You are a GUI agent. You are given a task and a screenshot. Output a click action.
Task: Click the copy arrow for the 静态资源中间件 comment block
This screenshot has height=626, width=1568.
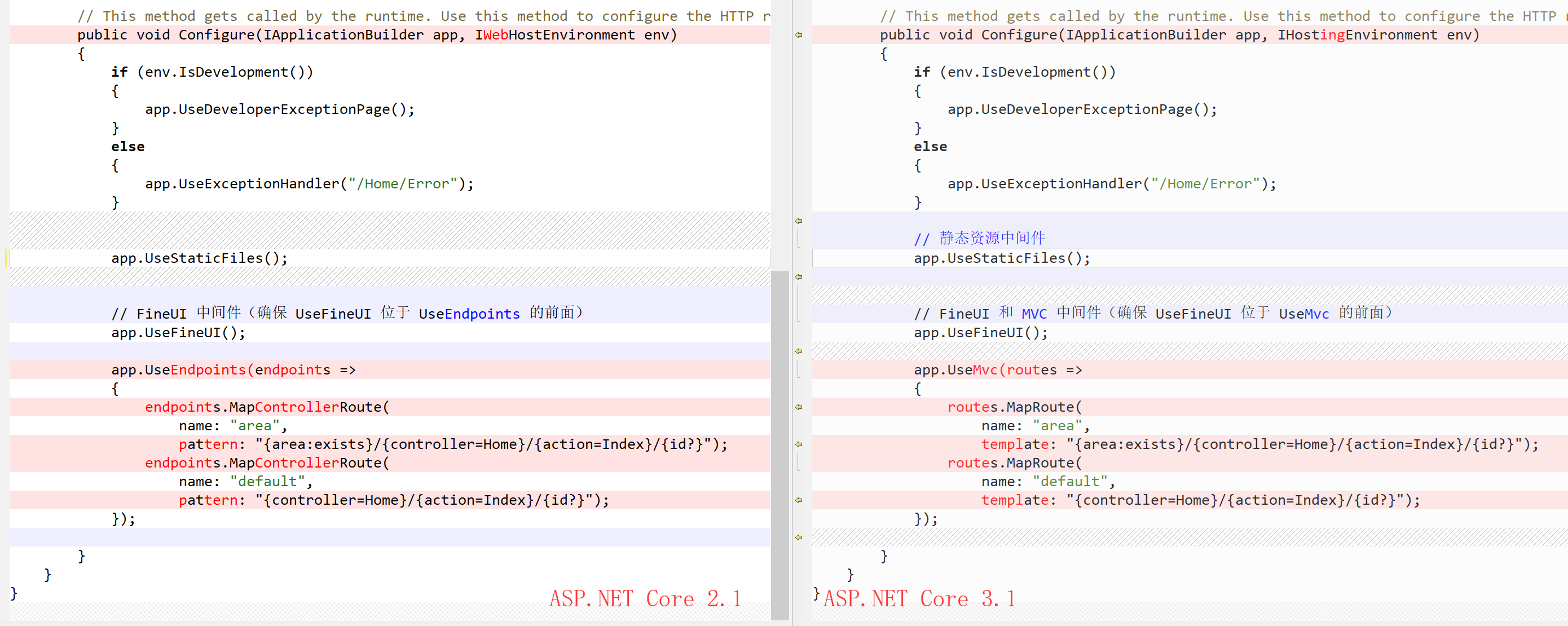click(799, 222)
